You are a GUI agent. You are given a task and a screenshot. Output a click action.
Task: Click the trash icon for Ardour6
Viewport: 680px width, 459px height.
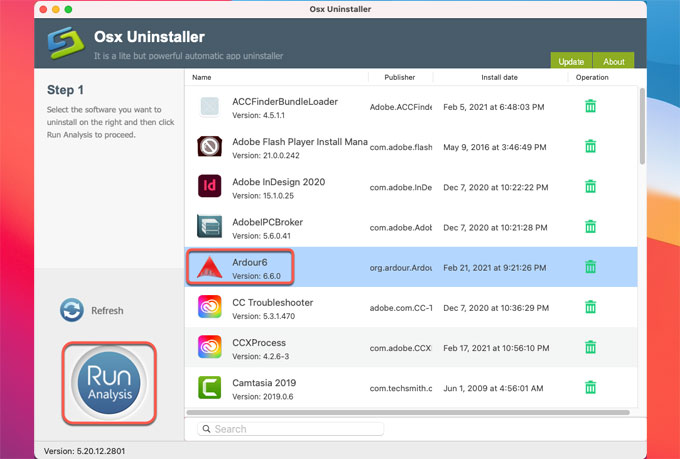click(590, 267)
